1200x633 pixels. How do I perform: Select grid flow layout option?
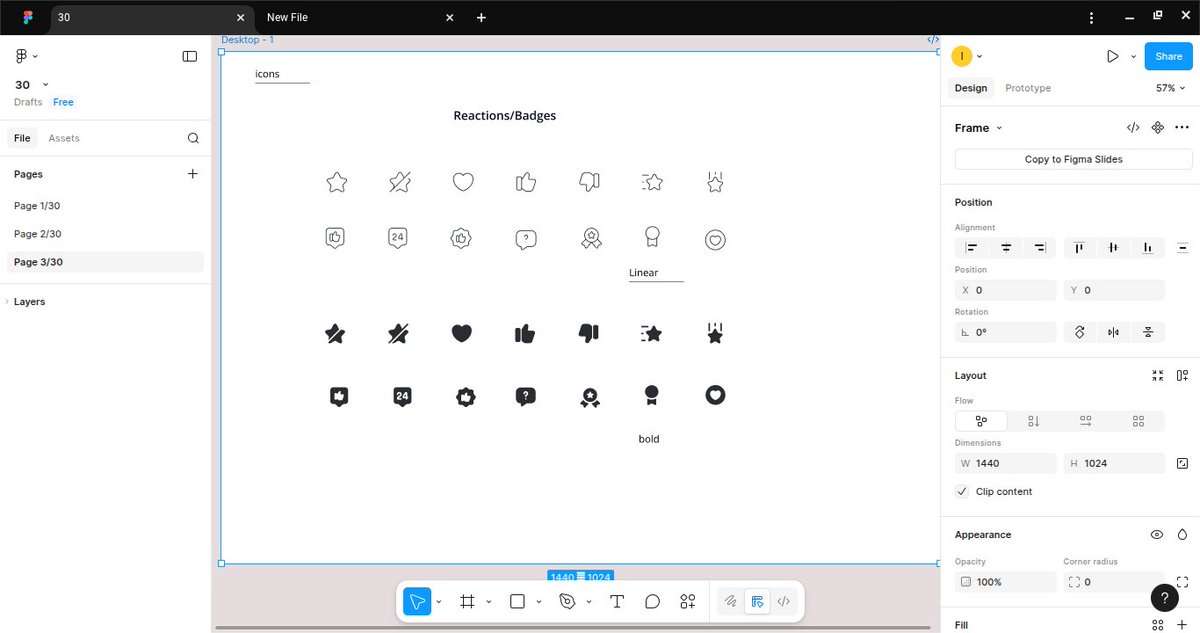click(x=1138, y=422)
